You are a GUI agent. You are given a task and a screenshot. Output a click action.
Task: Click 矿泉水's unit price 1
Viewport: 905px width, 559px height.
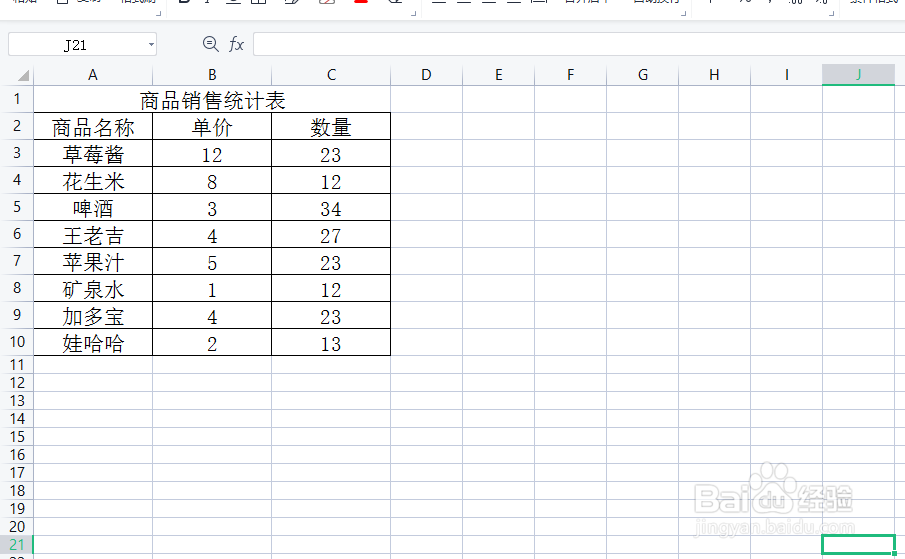tap(212, 288)
